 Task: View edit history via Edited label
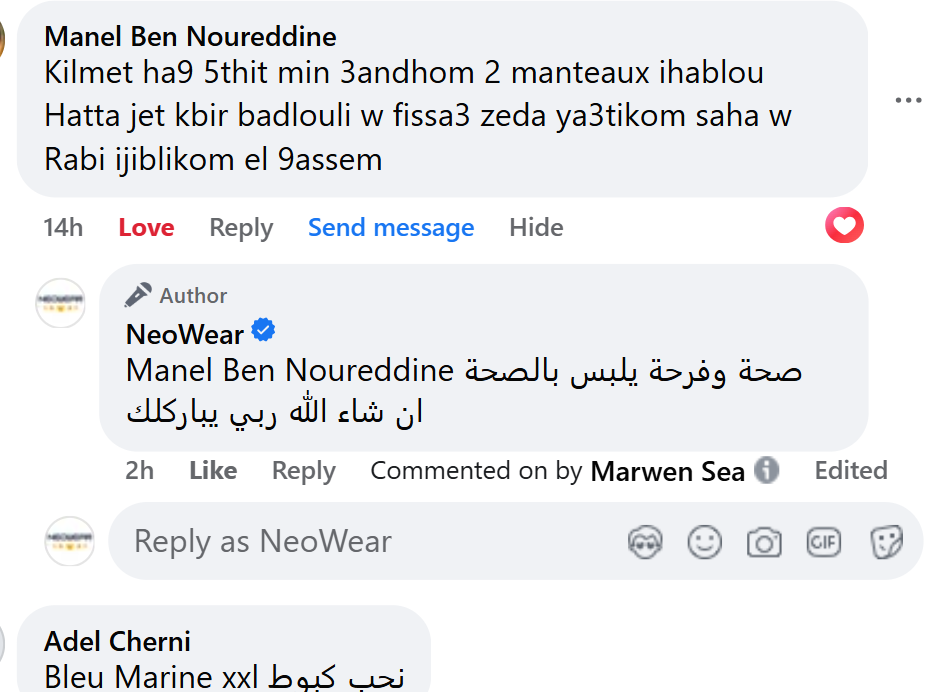[x=851, y=471]
